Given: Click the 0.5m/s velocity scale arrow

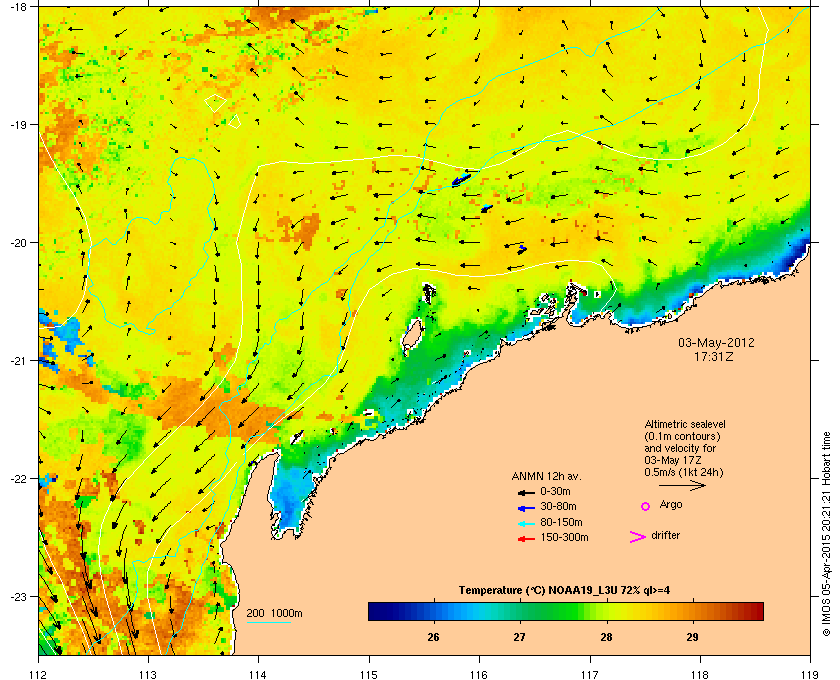Looking at the screenshot, I should click(682, 485).
